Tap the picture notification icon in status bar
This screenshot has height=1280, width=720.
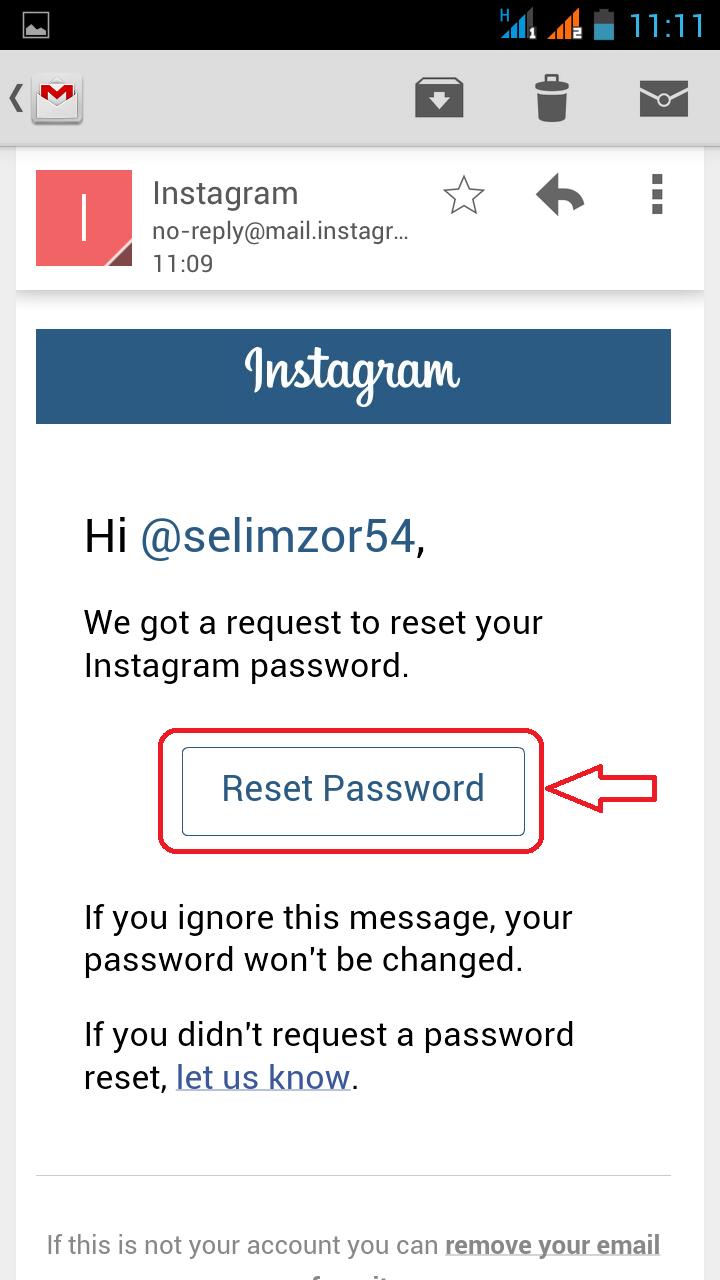(x=36, y=25)
